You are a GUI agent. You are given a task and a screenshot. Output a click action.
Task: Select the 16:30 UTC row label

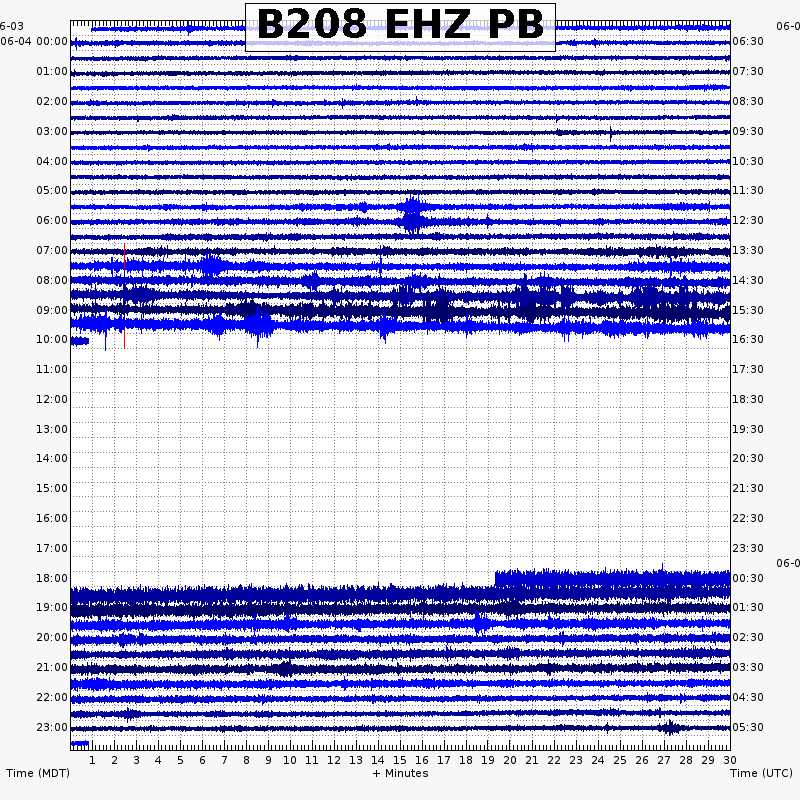[748, 339]
